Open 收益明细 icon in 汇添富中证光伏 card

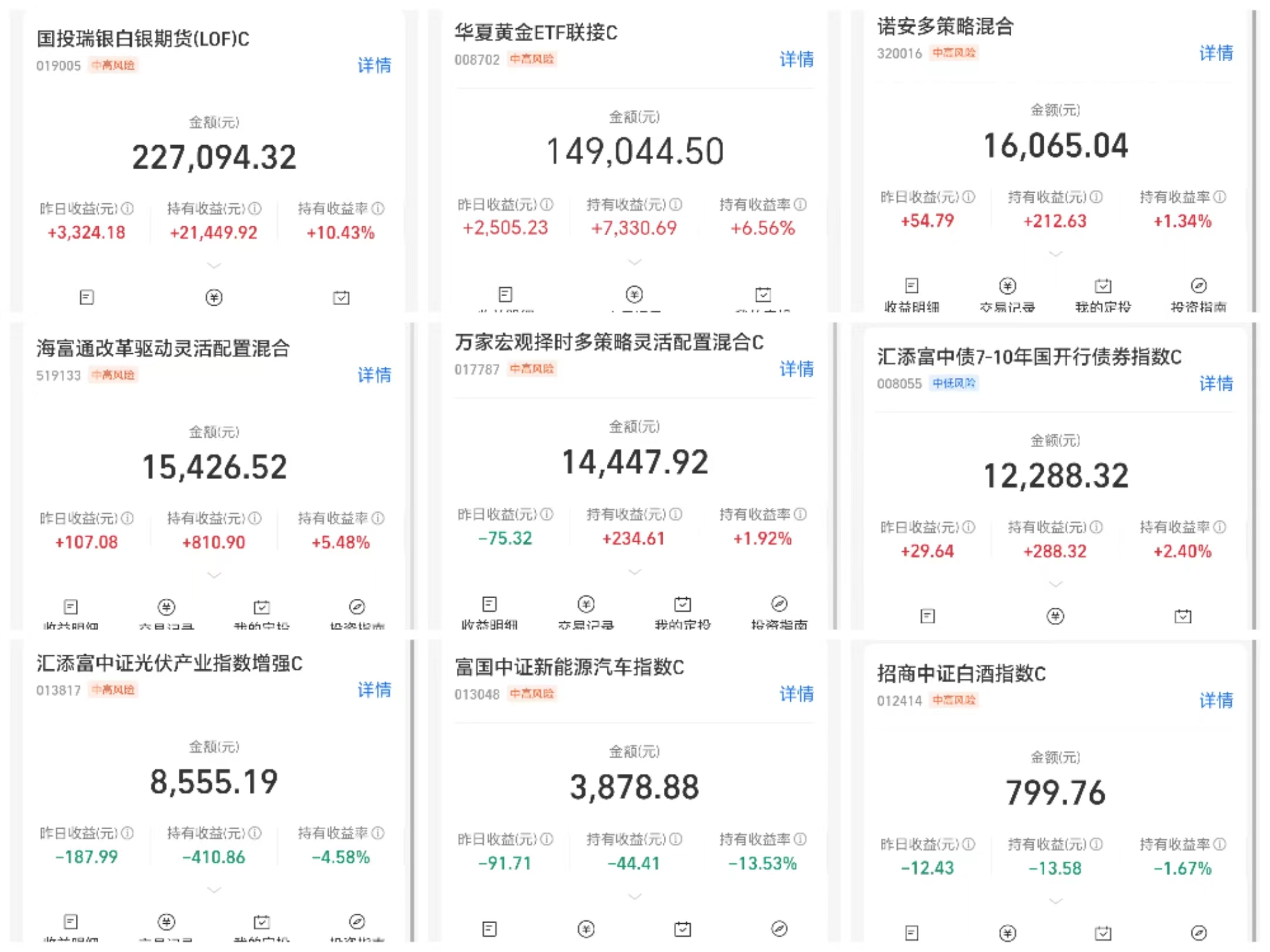pyautogui.click(x=71, y=921)
